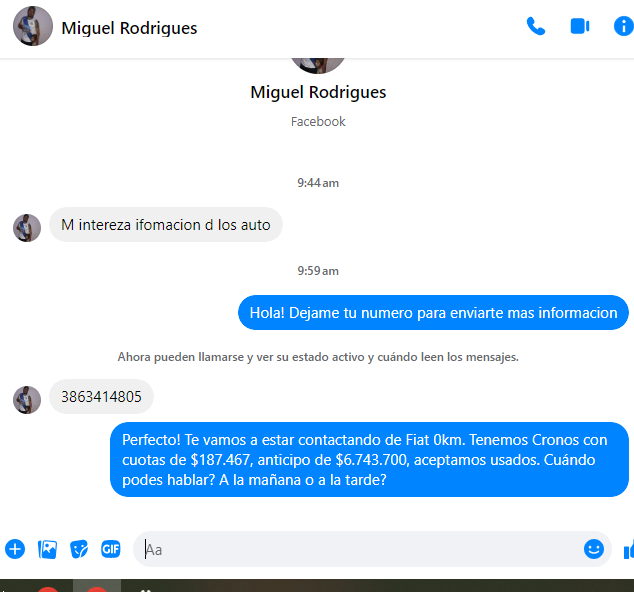634x592 pixels.
Task: Select the phone number message 3863414805
Action: pyautogui.click(x=101, y=397)
